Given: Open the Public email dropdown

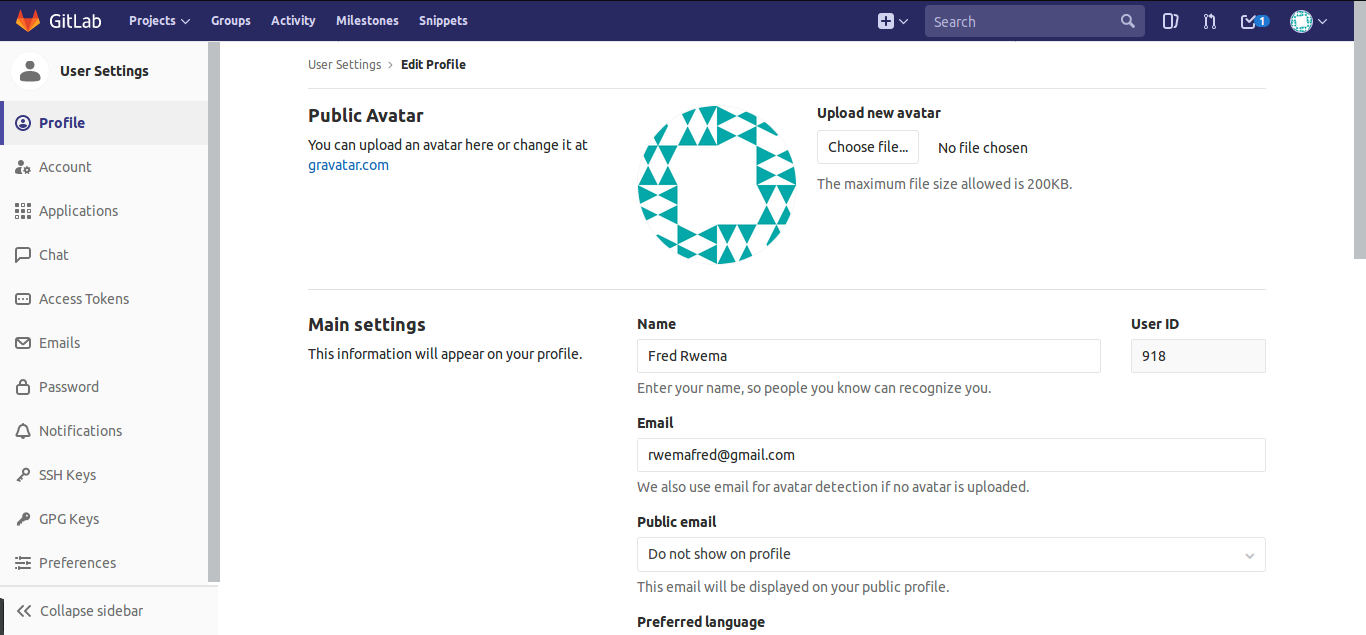Looking at the screenshot, I should [950, 554].
